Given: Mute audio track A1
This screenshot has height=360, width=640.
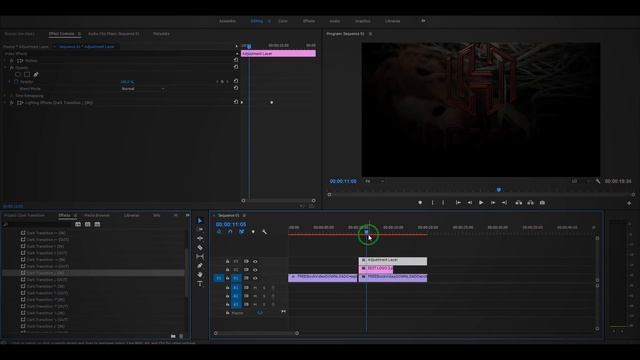Looking at the screenshot, I should pos(255,288).
